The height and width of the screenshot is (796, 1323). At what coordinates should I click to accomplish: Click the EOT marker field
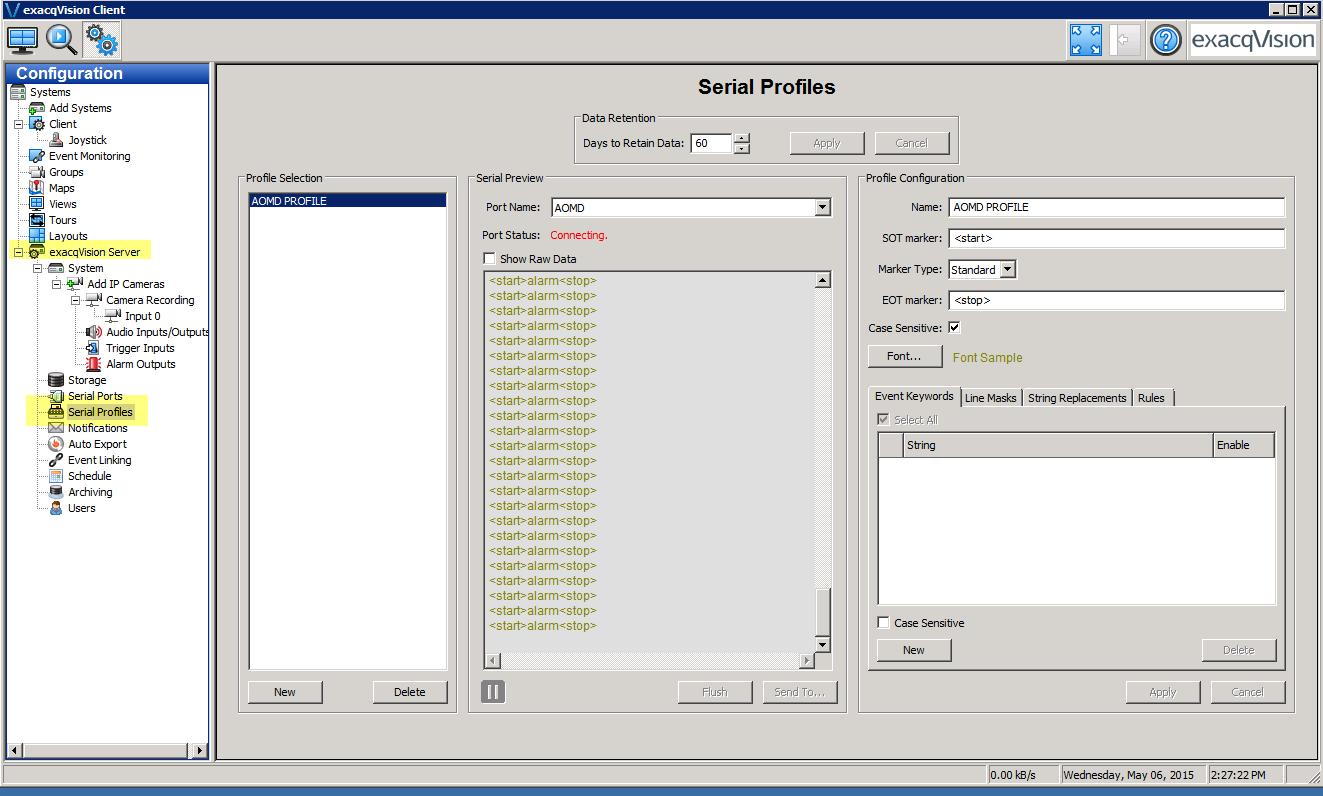1116,300
